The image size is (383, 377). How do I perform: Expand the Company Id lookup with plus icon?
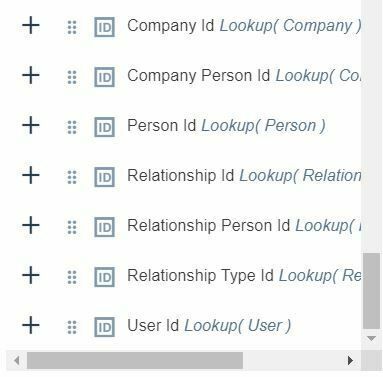tap(31, 25)
